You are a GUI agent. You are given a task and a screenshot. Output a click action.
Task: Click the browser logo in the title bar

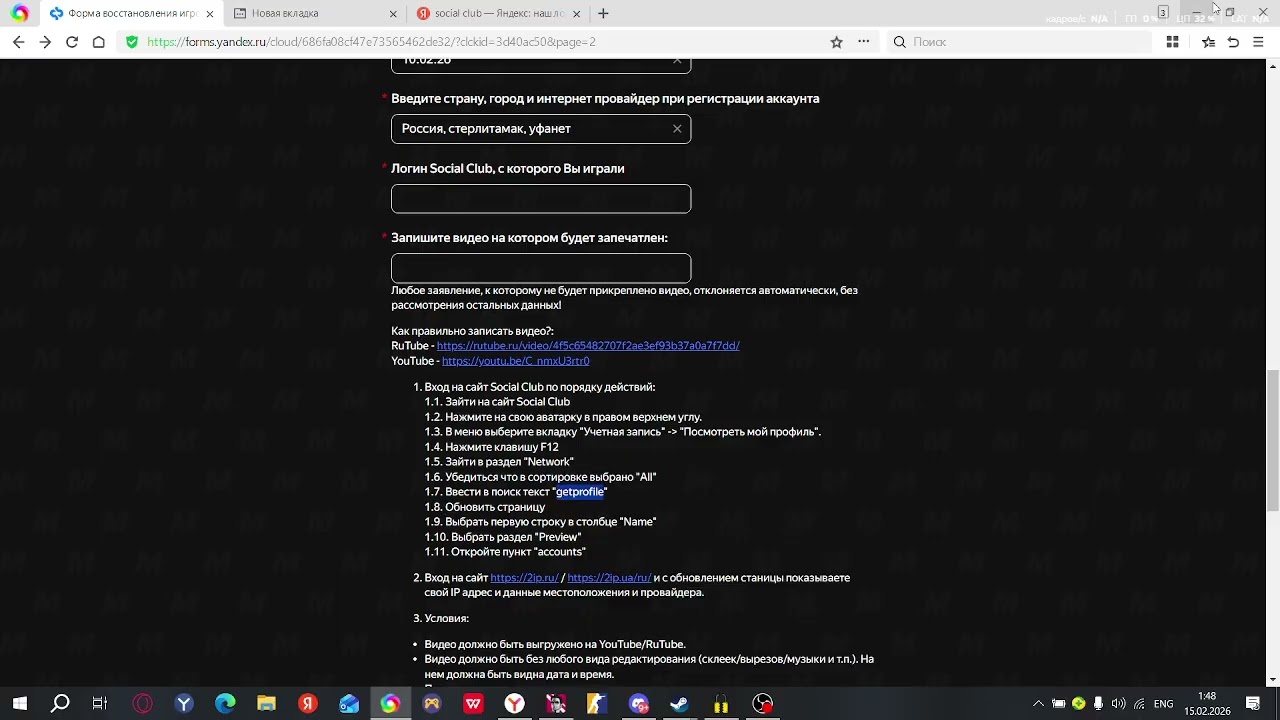point(20,14)
